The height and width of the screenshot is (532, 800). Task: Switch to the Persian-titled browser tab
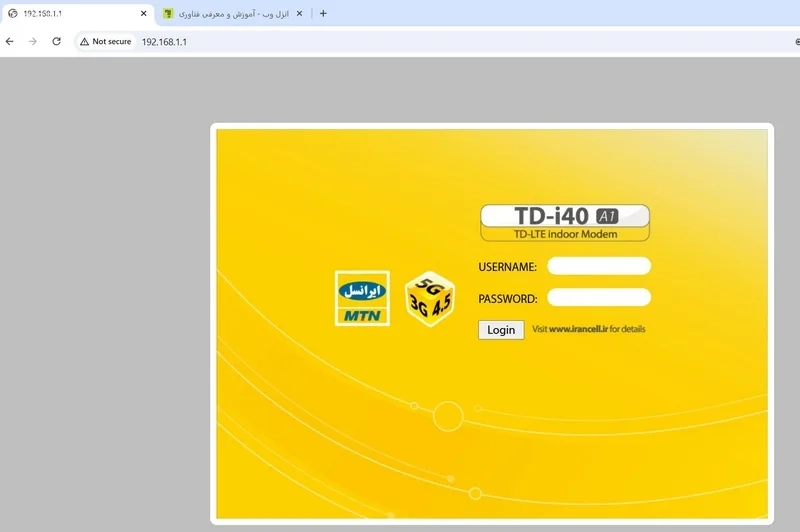pyautogui.click(x=233, y=14)
